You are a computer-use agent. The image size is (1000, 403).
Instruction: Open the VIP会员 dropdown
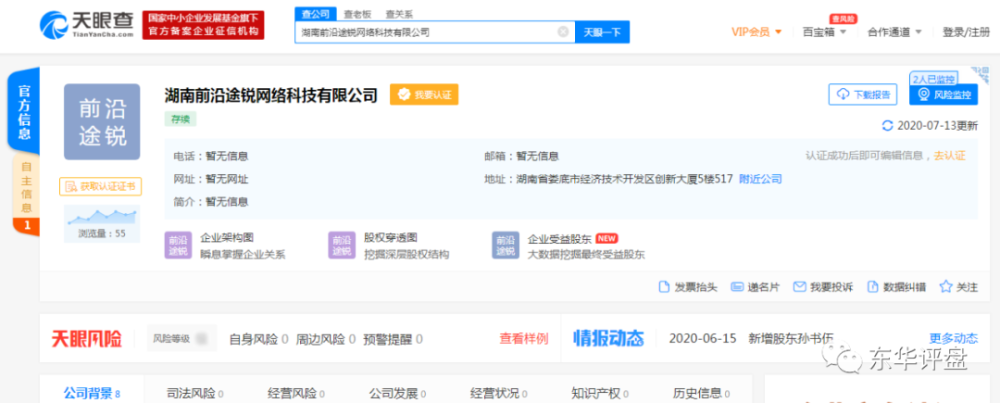click(x=756, y=32)
